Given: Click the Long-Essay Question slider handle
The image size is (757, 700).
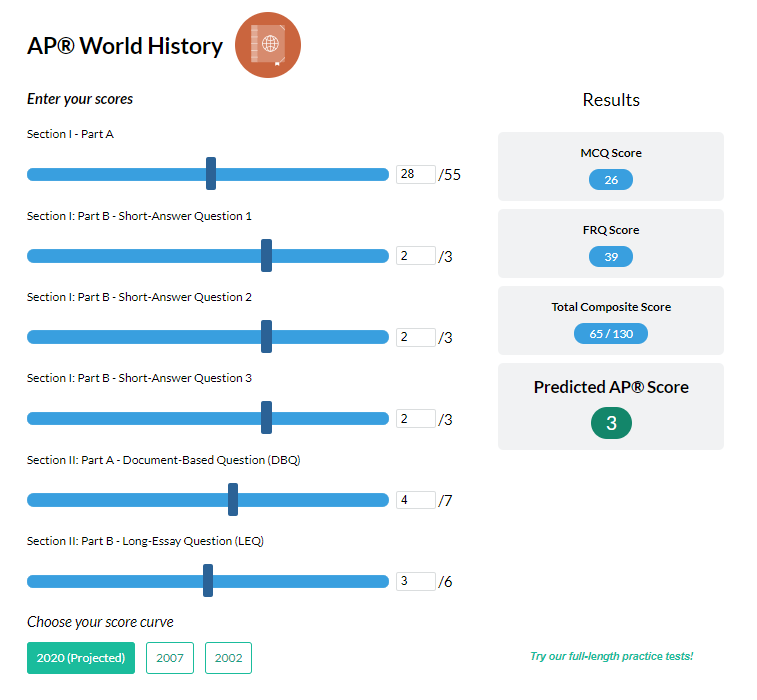Looking at the screenshot, I should point(208,580).
